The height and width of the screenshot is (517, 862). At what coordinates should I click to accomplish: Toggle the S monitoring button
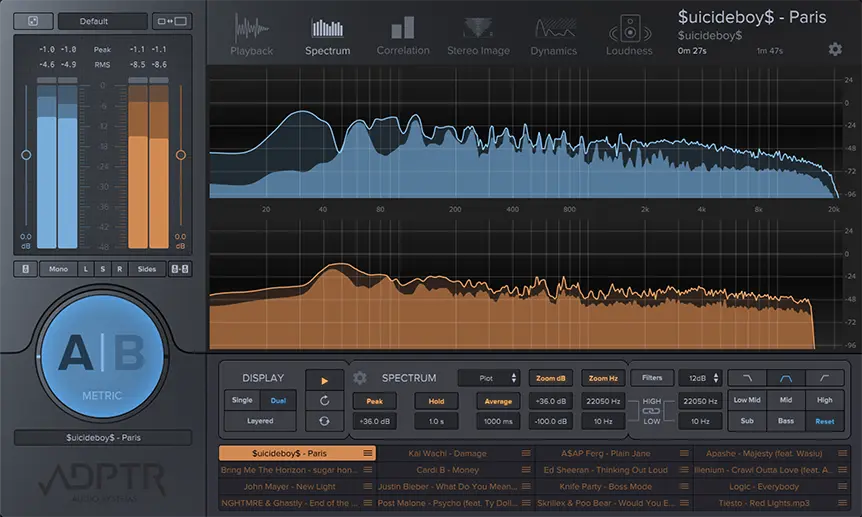103,269
